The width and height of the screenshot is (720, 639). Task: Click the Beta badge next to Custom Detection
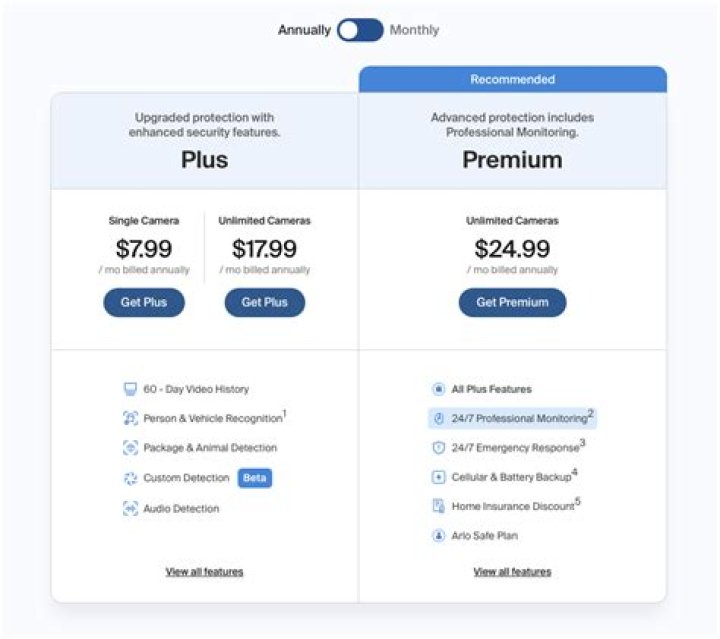[x=255, y=478]
